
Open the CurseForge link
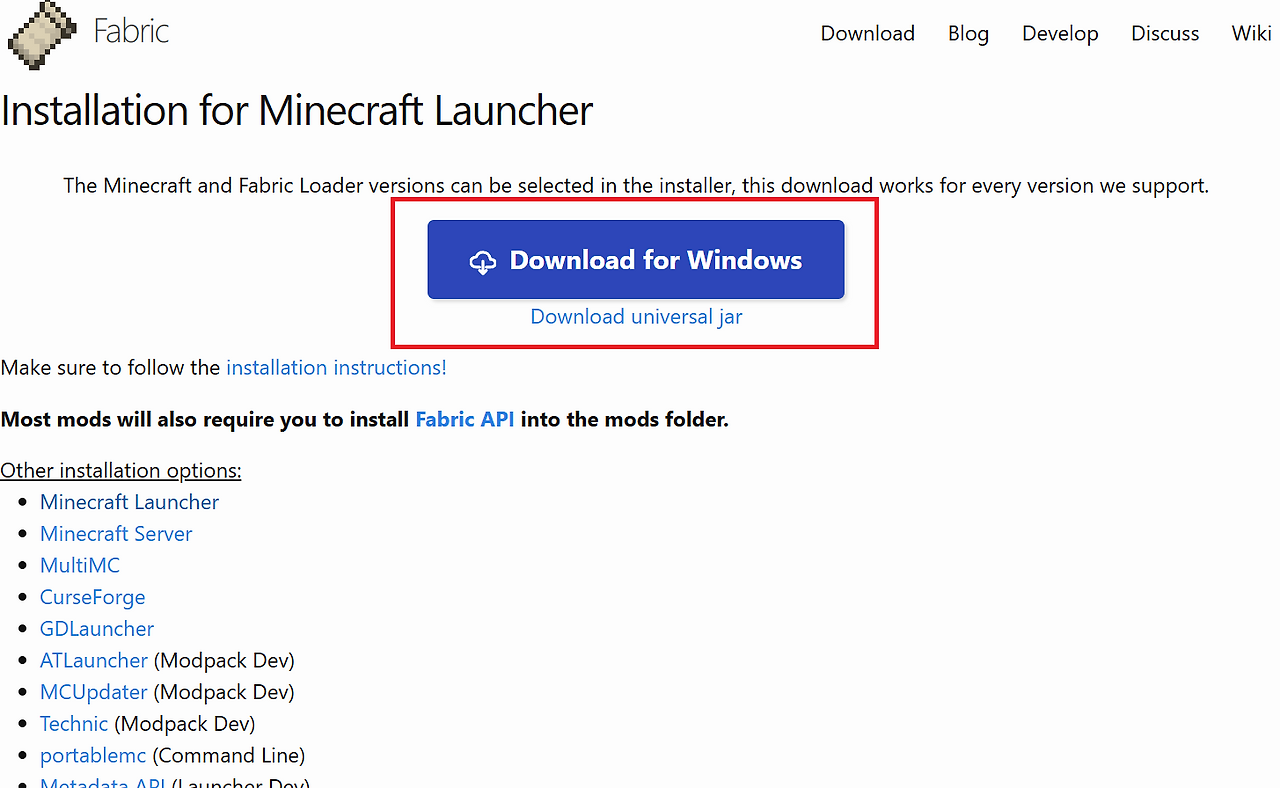tap(92, 597)
